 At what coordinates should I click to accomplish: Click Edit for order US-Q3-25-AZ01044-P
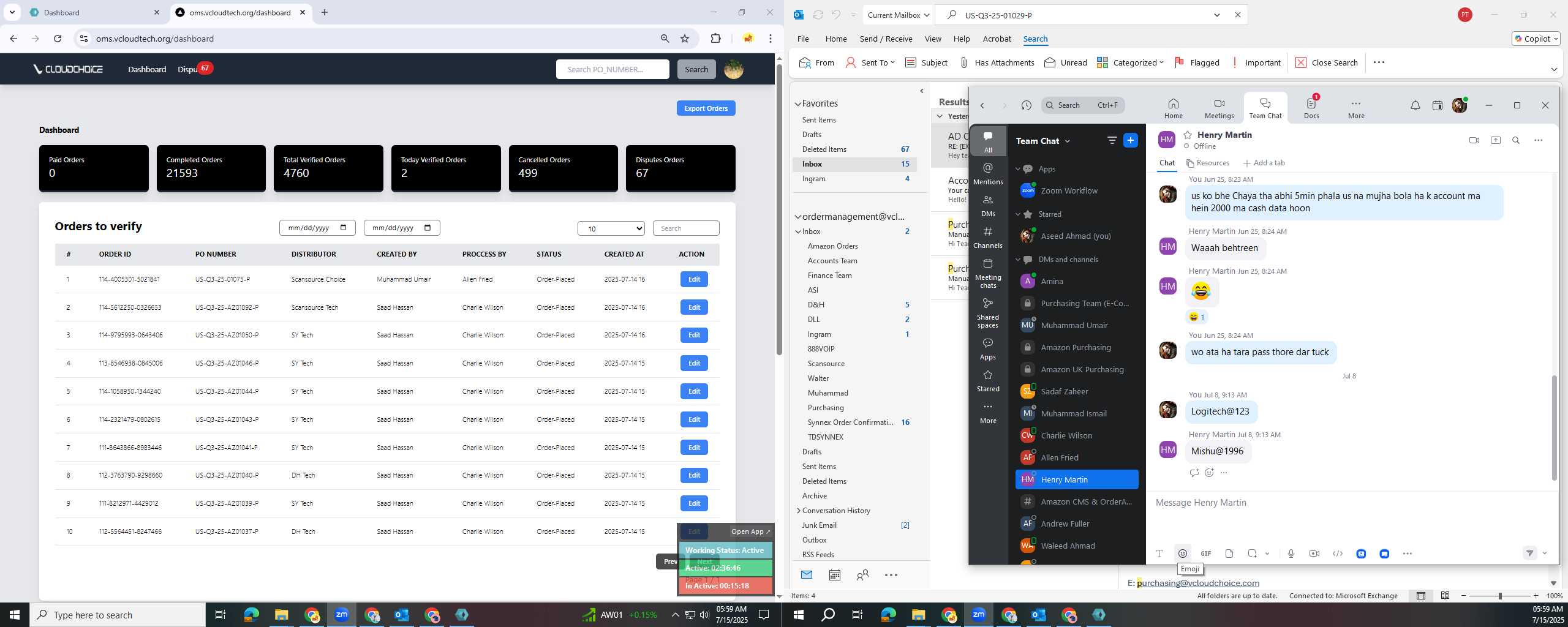694,391
